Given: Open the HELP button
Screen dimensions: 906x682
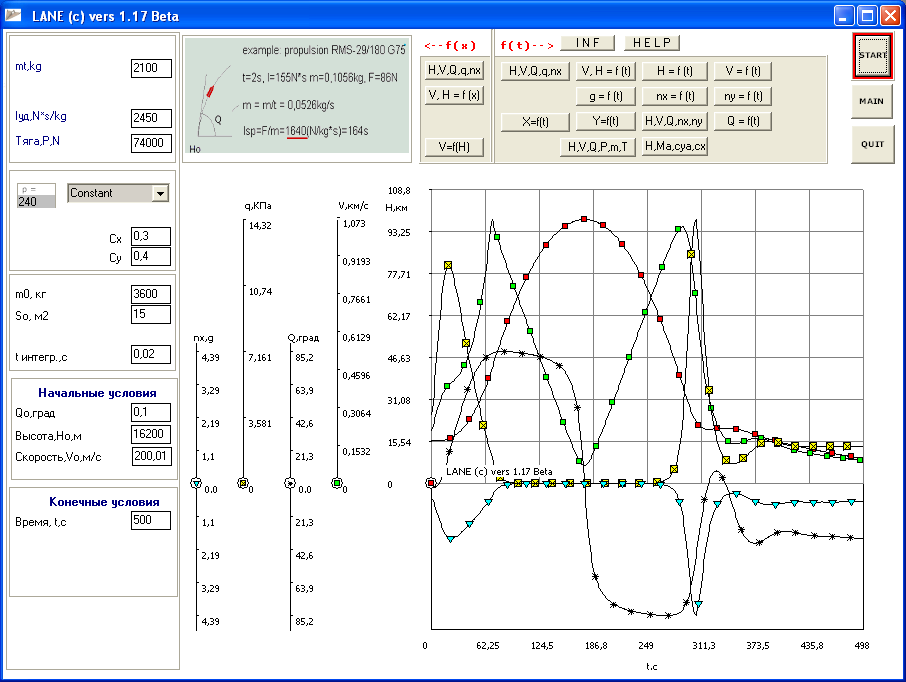Looking at the screenshot, I should (x=652, y=43).
